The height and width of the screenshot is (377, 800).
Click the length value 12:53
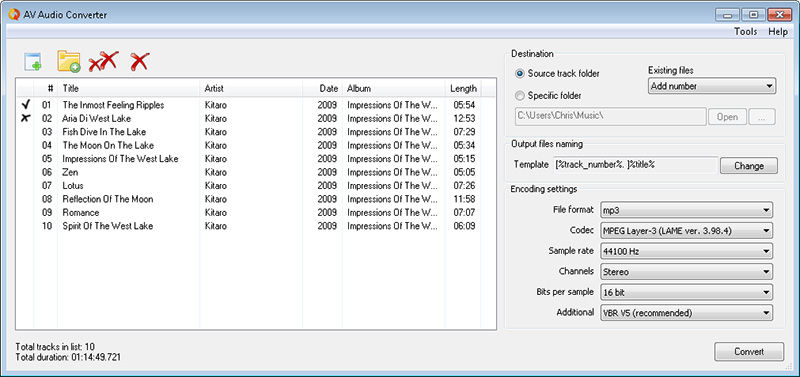coord(464,118)
